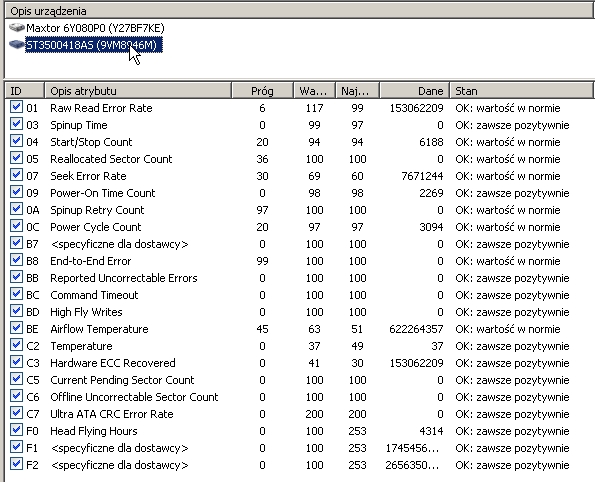Click the Dane column header
Screen dimensions: 595x482
point(415,91)
